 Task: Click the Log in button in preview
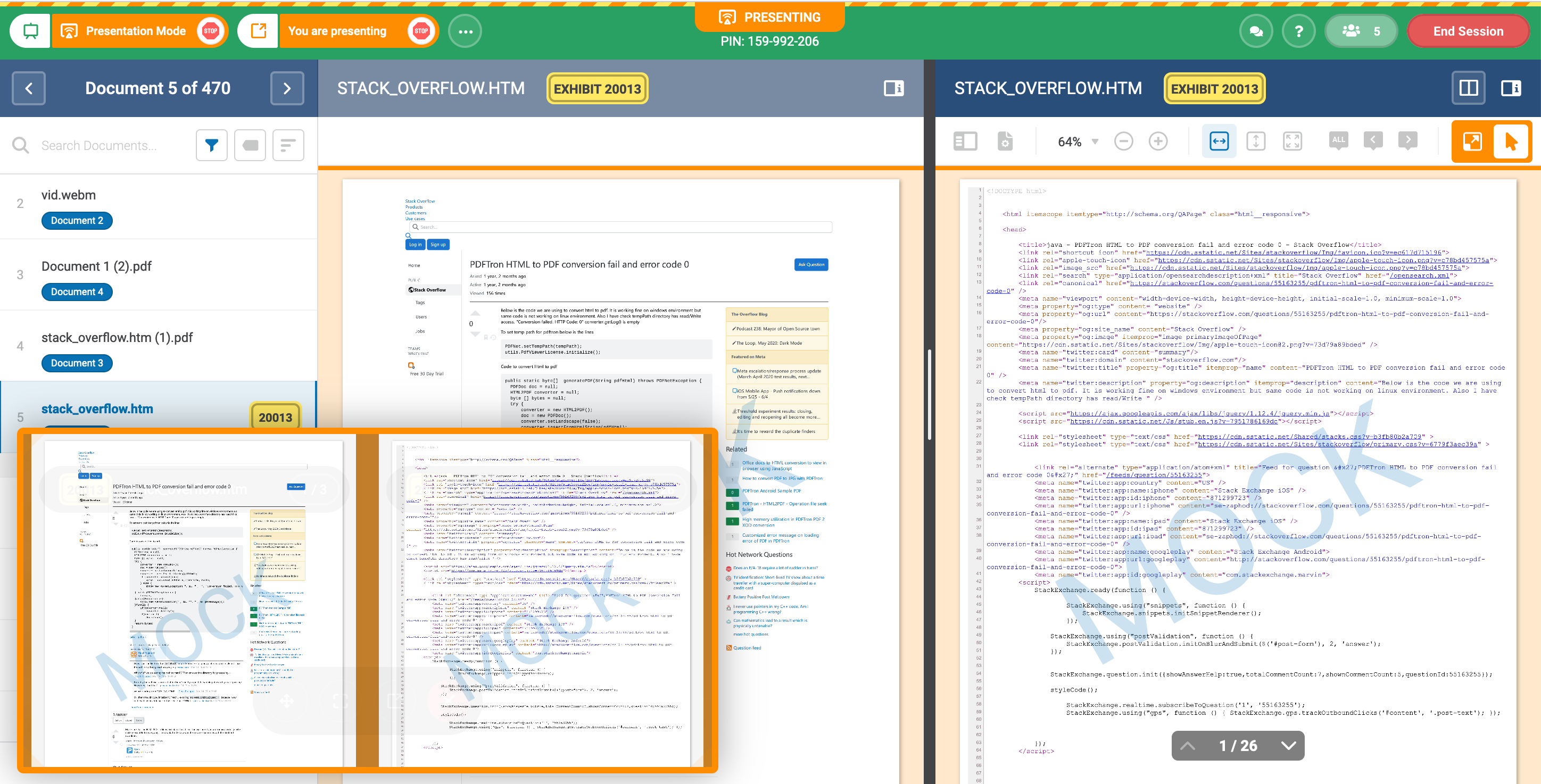[x=415, y=244]
